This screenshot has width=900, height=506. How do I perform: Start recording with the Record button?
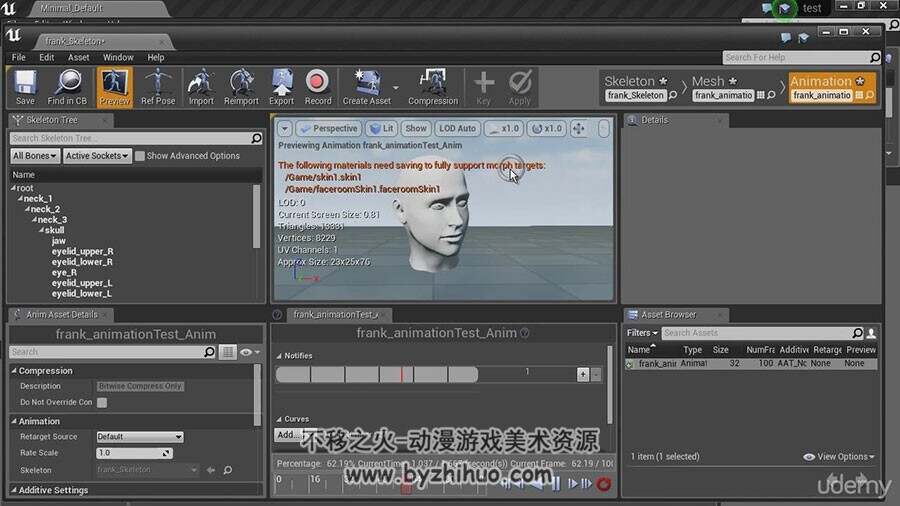click(317, 87)
